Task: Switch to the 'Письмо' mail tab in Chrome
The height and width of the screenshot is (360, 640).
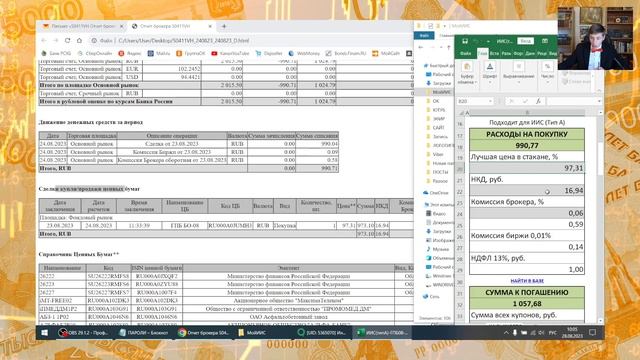Action: (x=83, y=26)
